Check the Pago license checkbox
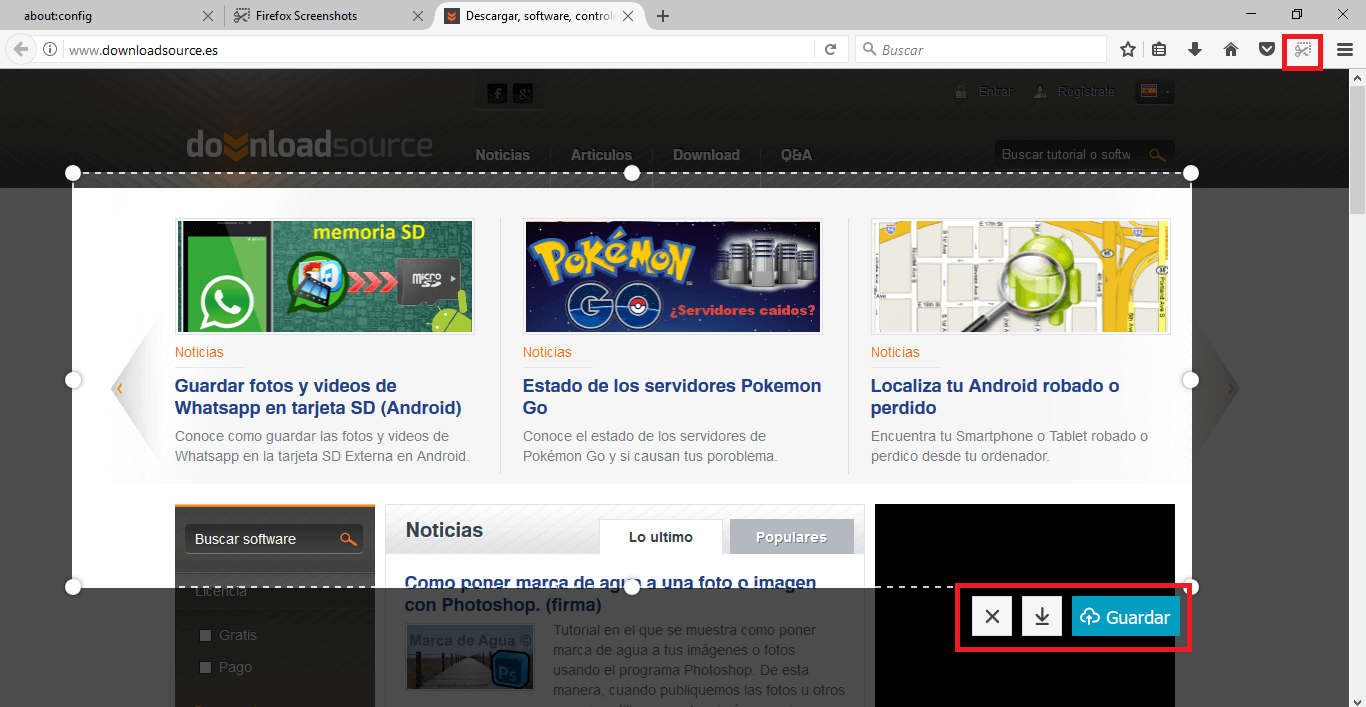The height and width of the screenshot is (707, 1366). [x=205, y=667]
